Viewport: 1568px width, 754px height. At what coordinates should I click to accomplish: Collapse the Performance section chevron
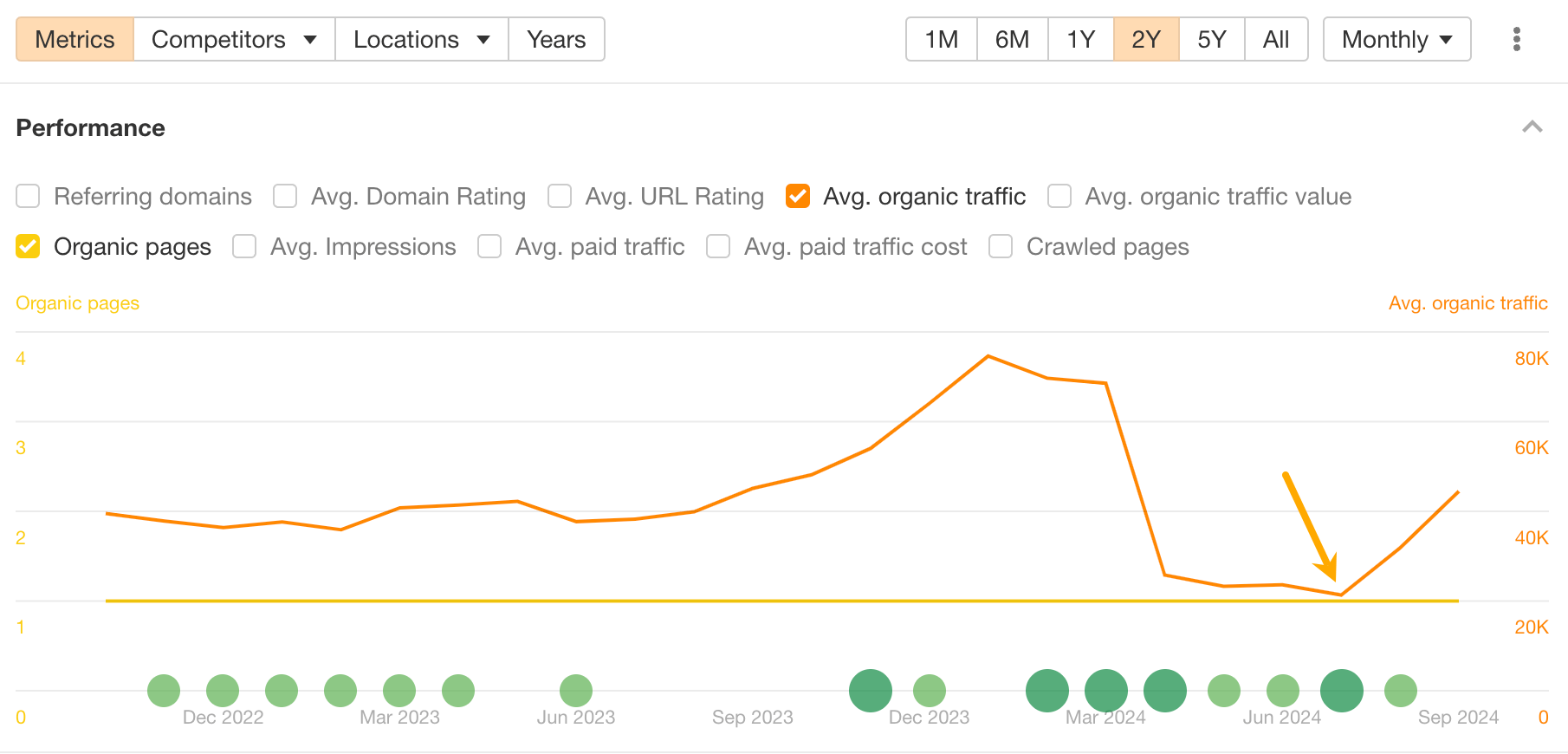pyautogui.click(x=1532, y=127)
